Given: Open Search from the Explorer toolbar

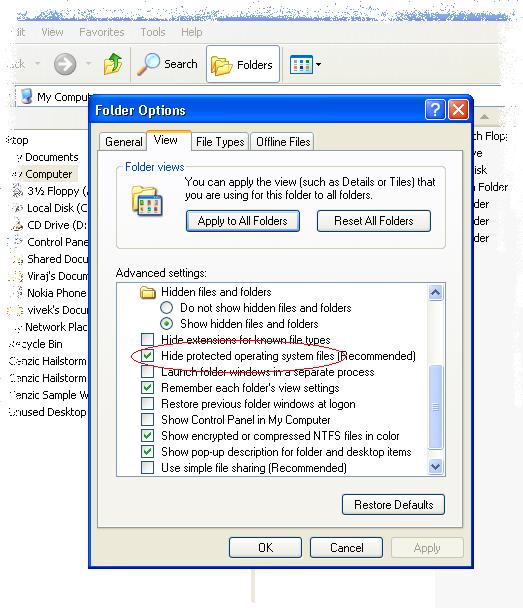Looking at the screenshot, I should [168, 64].
